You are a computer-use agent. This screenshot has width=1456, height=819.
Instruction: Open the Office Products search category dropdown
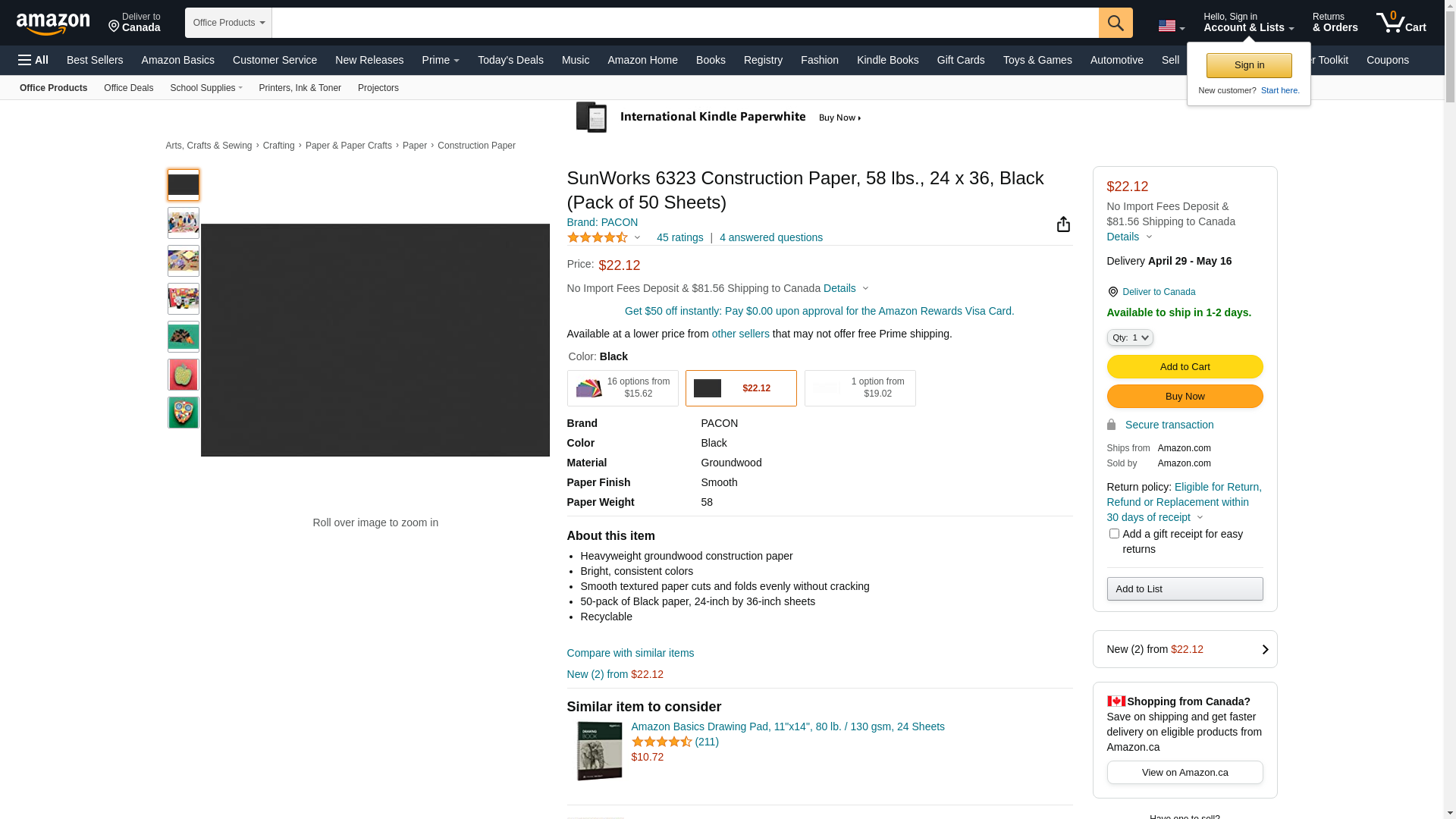(228, 23)
